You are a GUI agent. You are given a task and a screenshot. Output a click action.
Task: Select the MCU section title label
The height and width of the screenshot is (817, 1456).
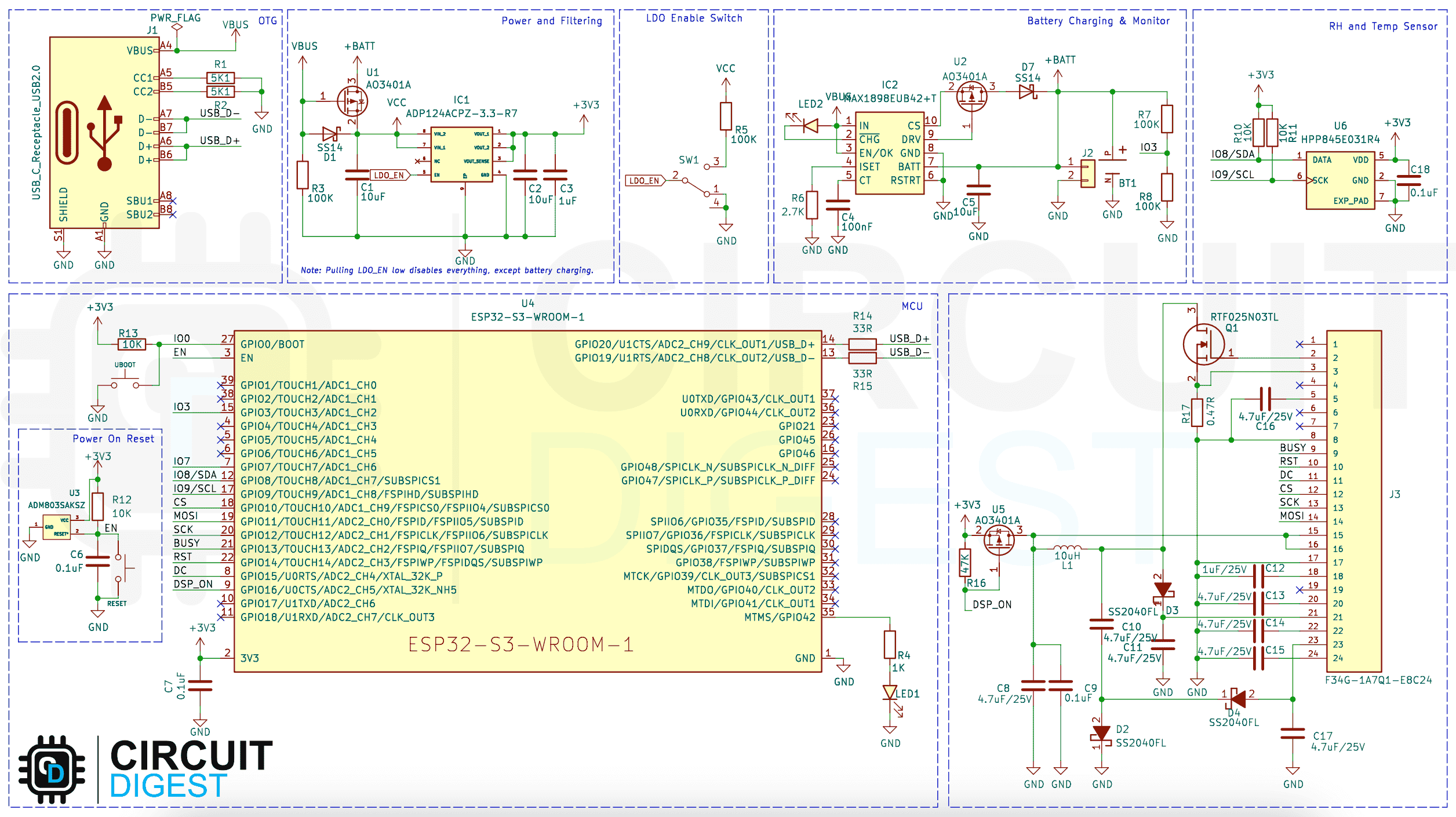(x=913, y=306)
